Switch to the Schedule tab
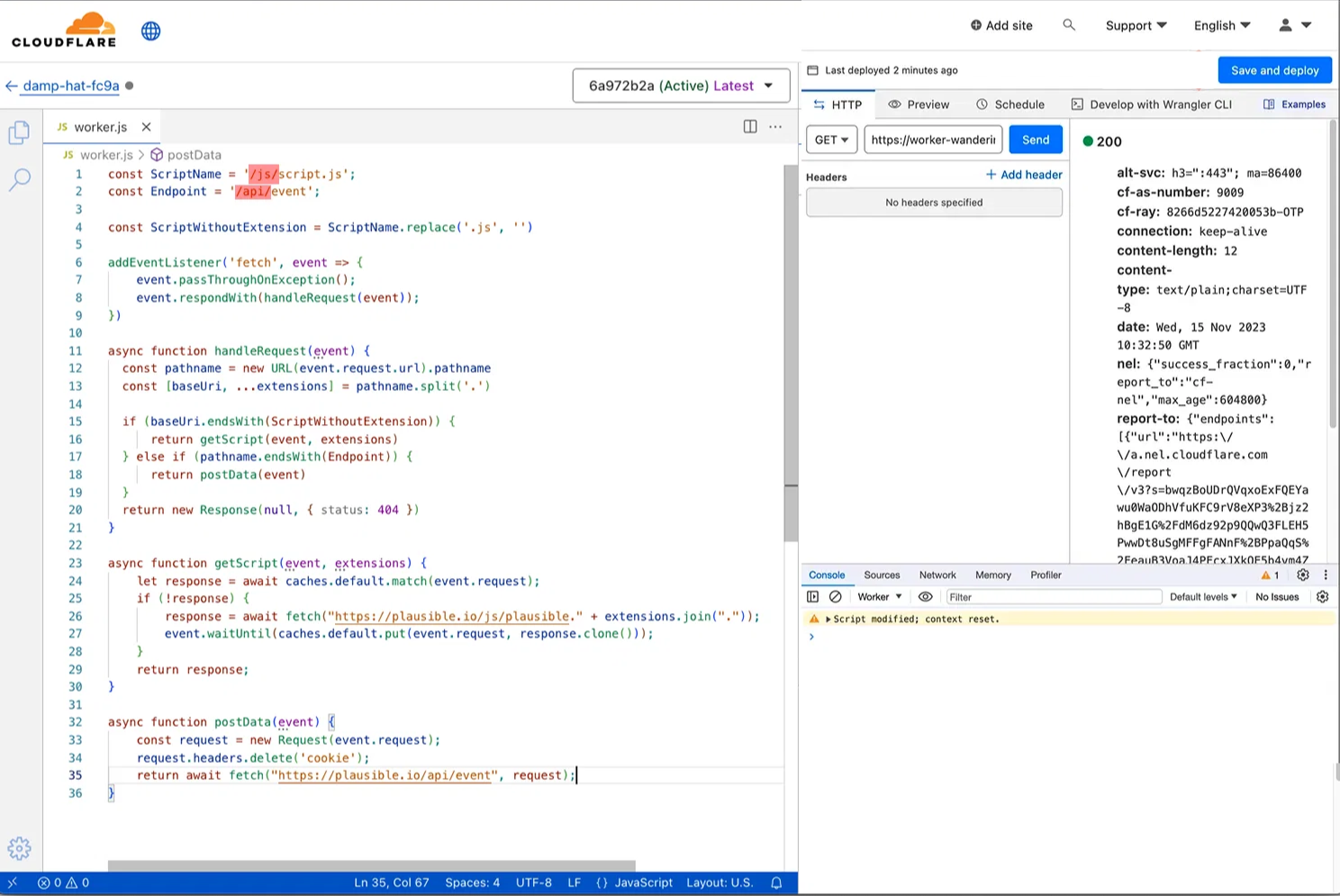 click(1010, 104)
